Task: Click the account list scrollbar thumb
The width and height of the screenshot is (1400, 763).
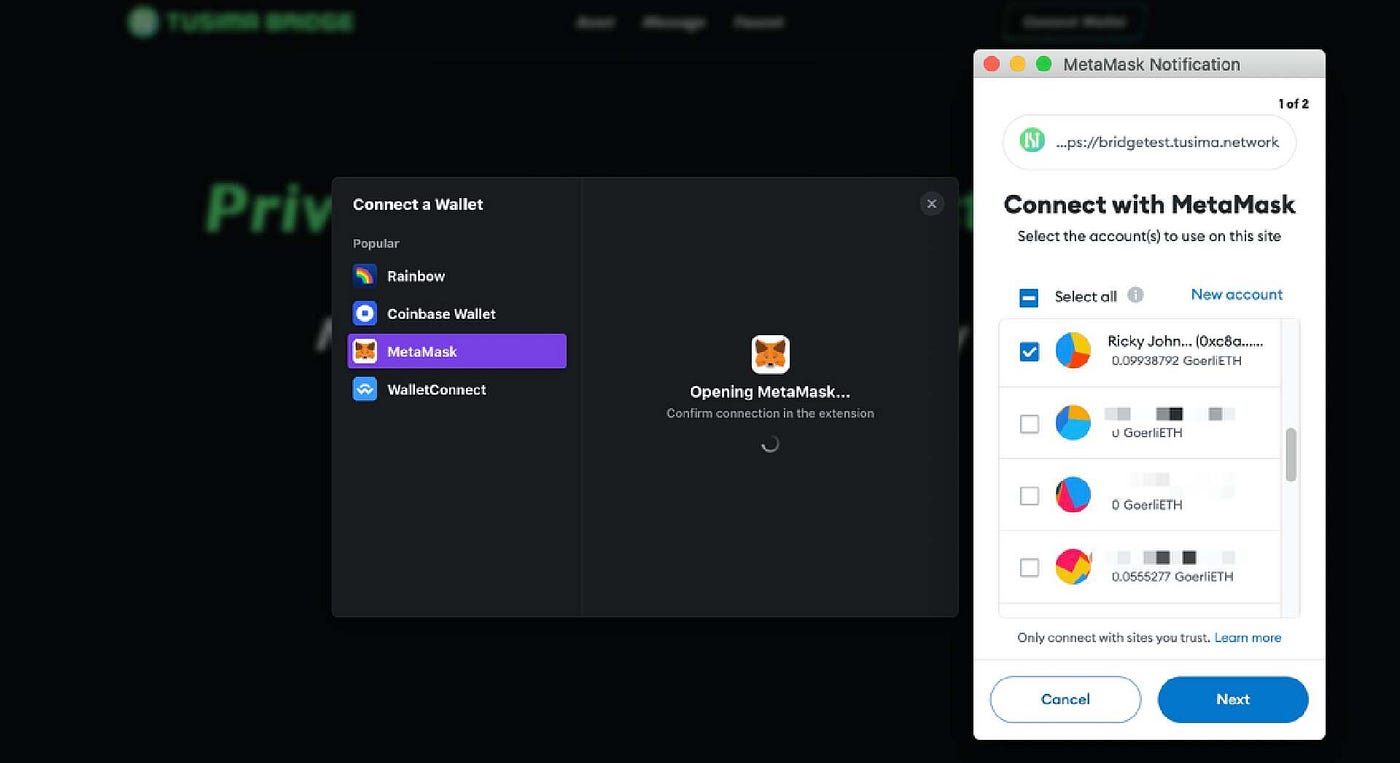Action: point(1291,455)
